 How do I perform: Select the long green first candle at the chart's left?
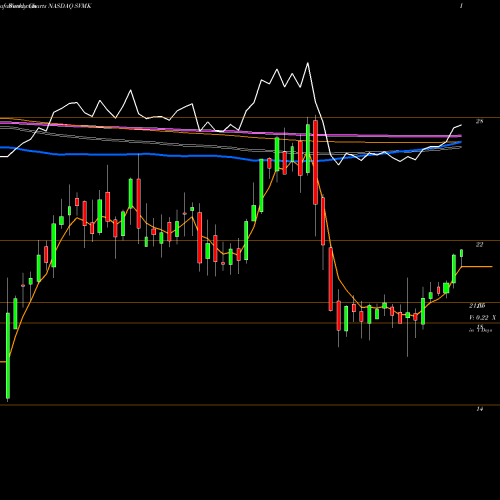(x=8, y=355)
